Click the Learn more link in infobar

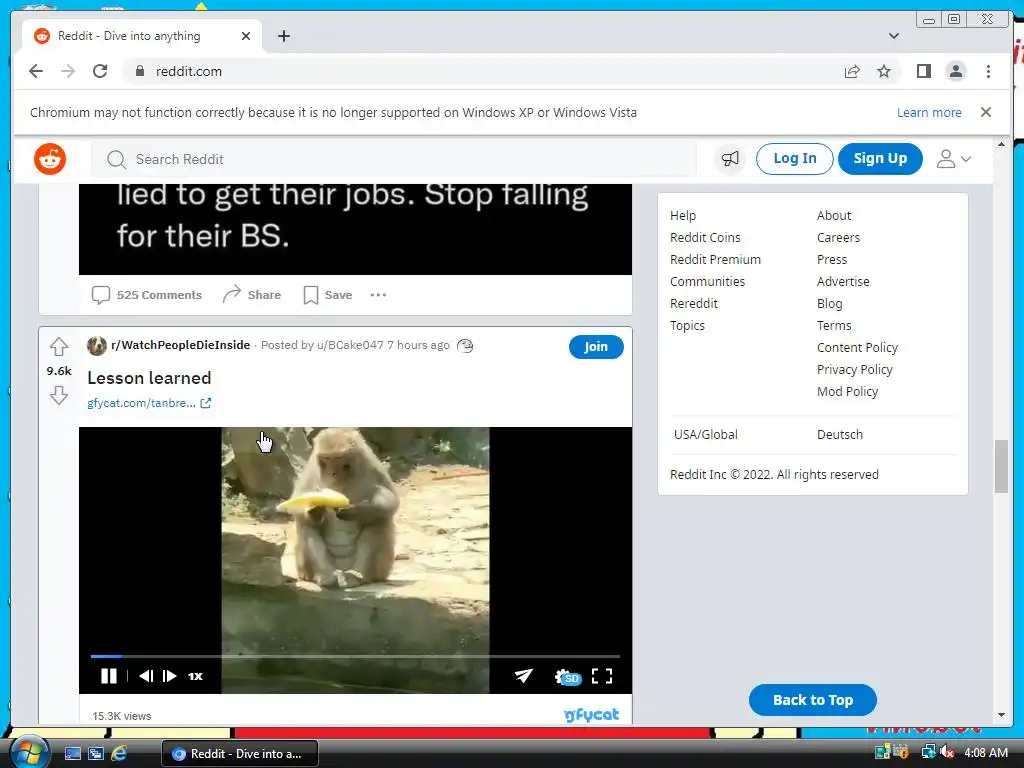(x=929, y=112)
